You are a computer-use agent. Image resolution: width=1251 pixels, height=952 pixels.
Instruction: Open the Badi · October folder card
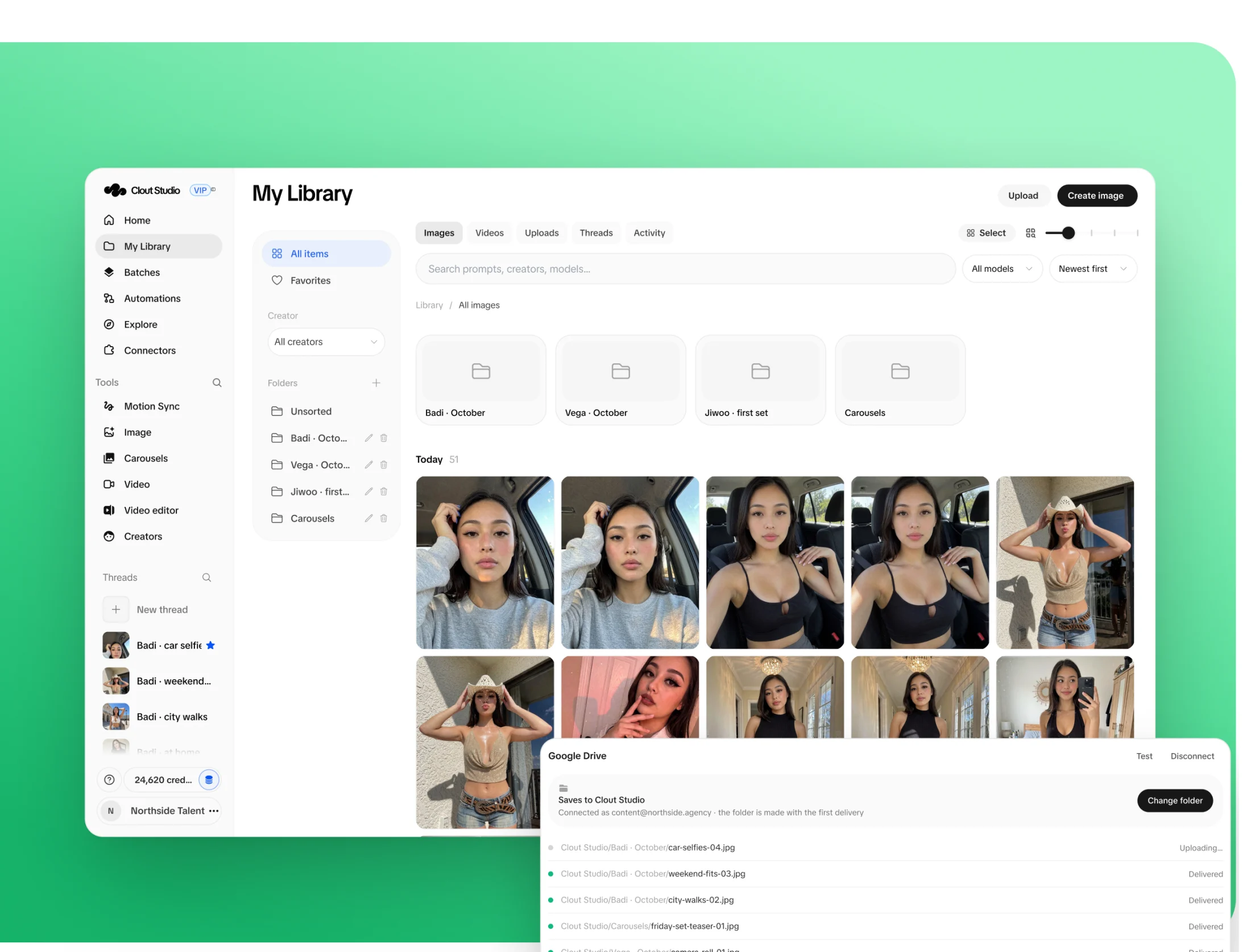481,380
